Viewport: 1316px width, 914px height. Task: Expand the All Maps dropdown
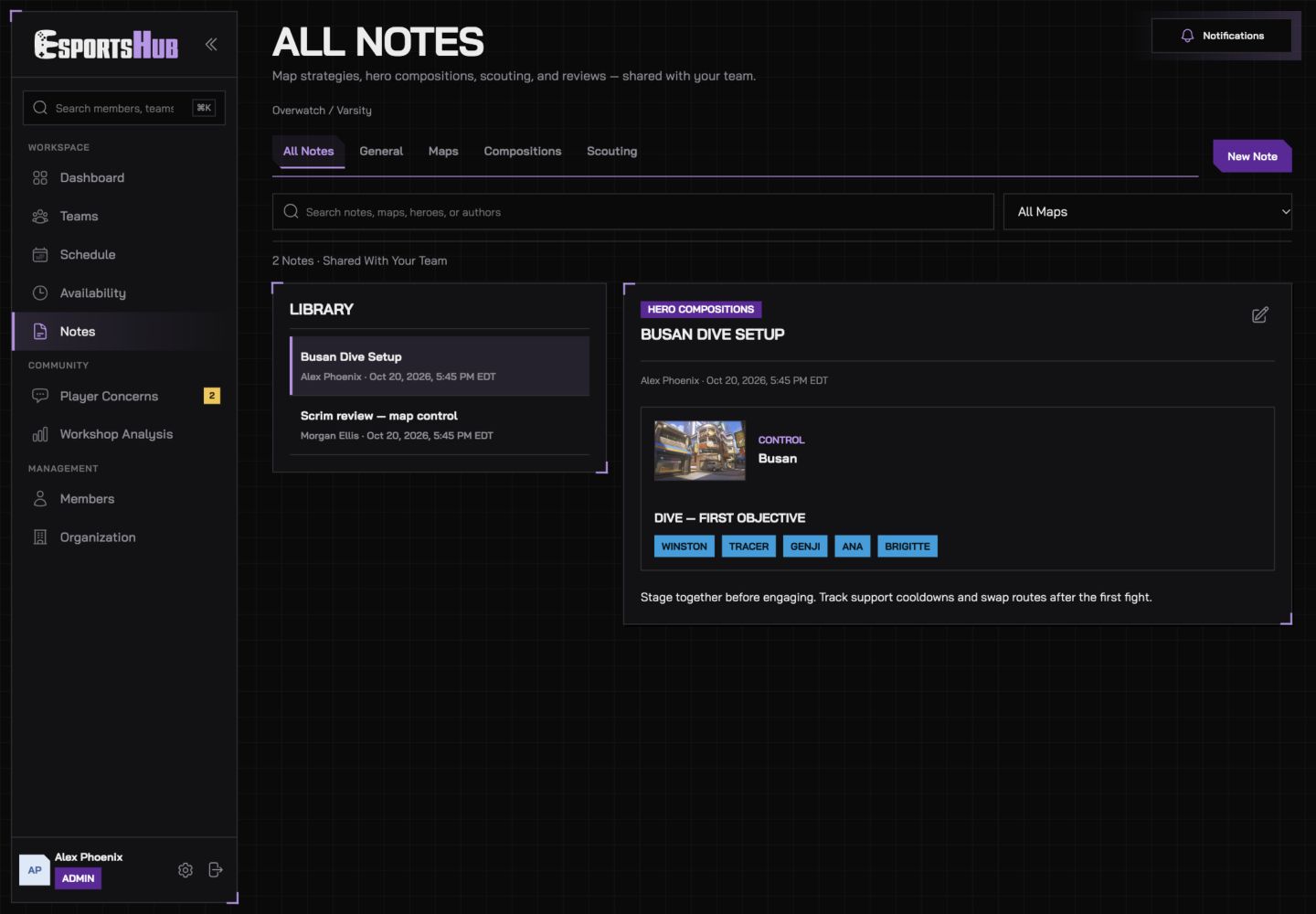click(x=1148, y=211)
